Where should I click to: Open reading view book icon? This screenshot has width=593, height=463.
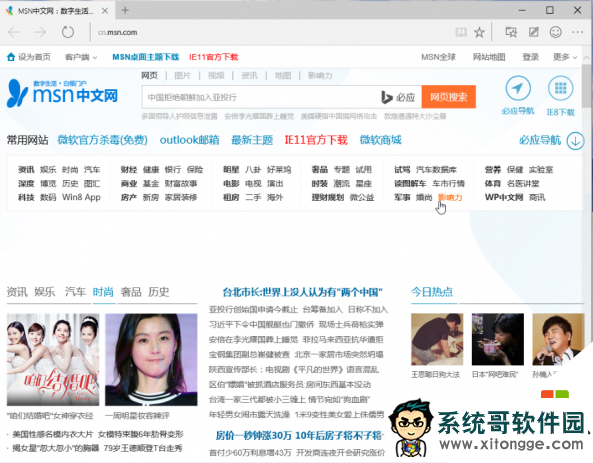pyautogui.click(x=461, y=32)
